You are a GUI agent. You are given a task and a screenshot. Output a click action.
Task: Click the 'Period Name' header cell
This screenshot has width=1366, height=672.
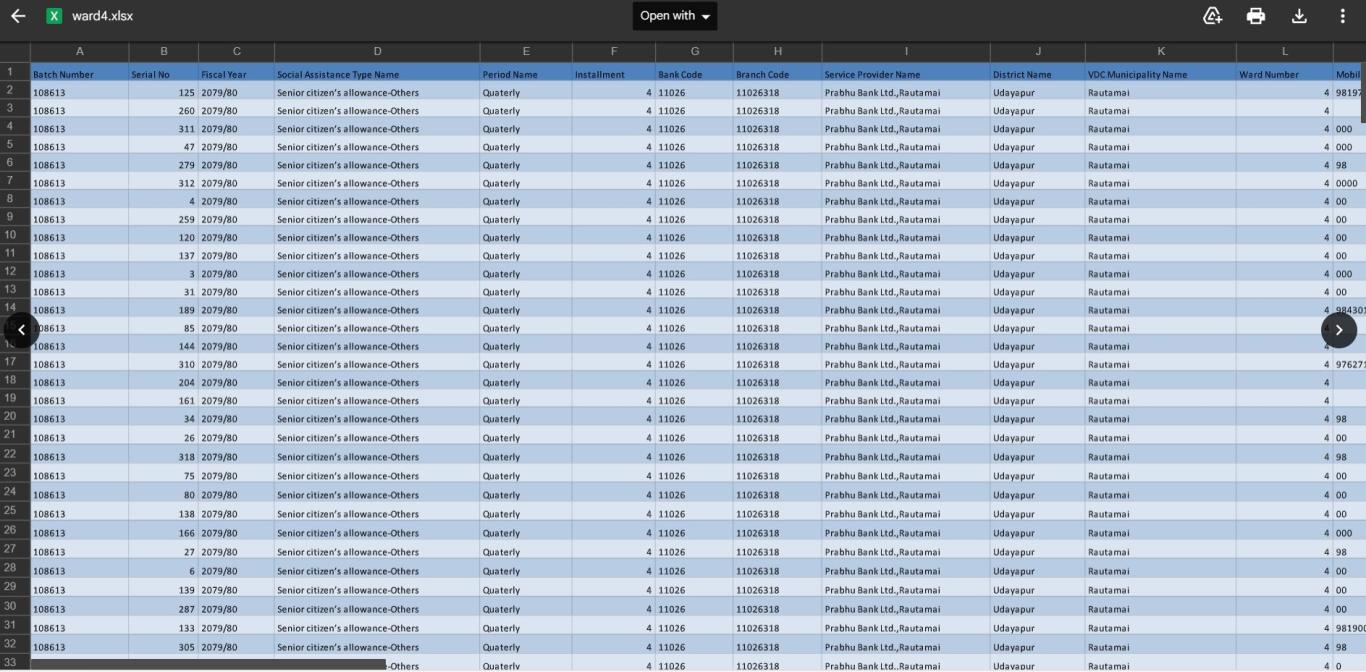click(x=526, y=74)
